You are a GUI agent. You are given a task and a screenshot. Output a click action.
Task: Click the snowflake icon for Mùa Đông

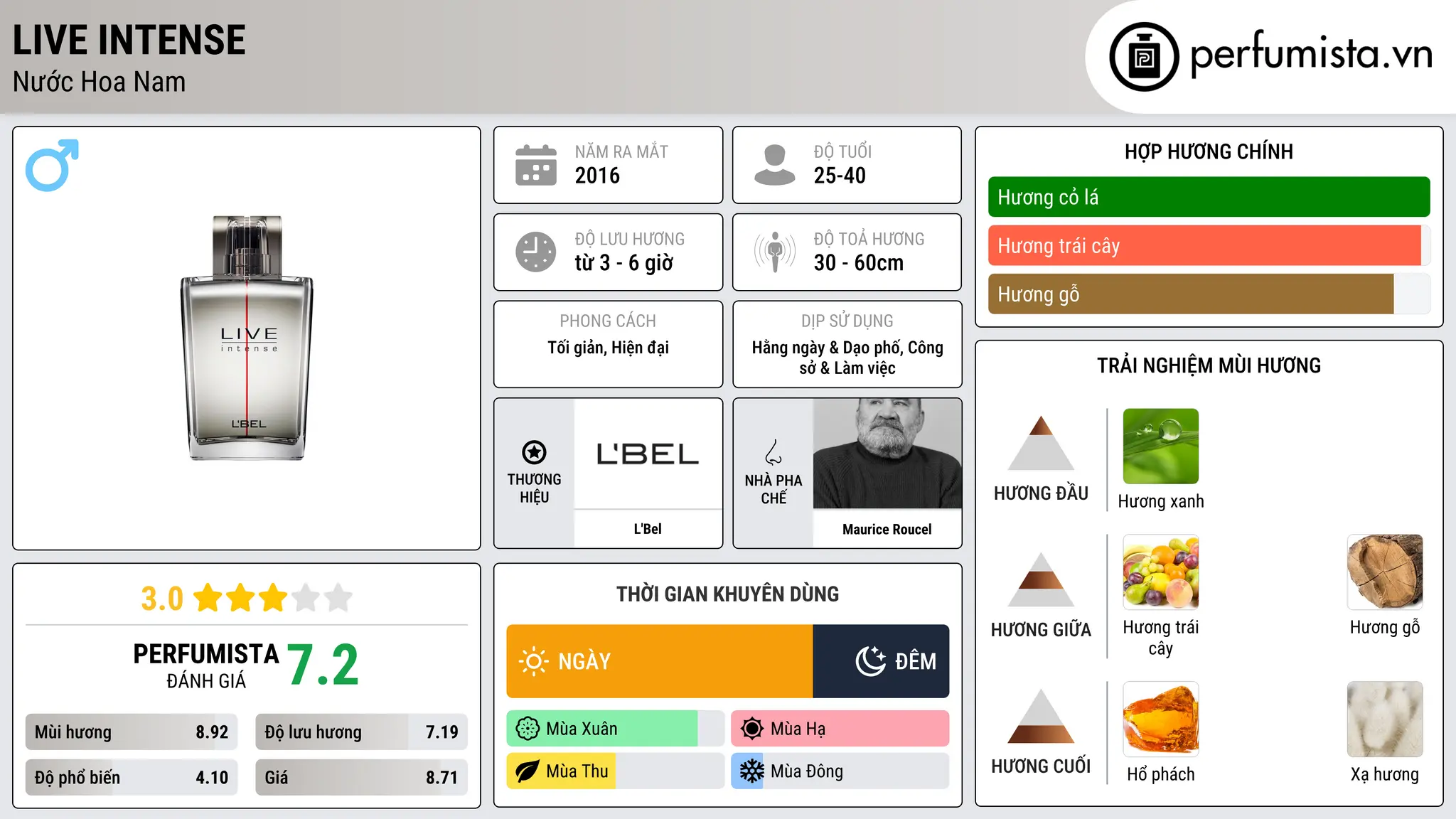tap(752, 771)
